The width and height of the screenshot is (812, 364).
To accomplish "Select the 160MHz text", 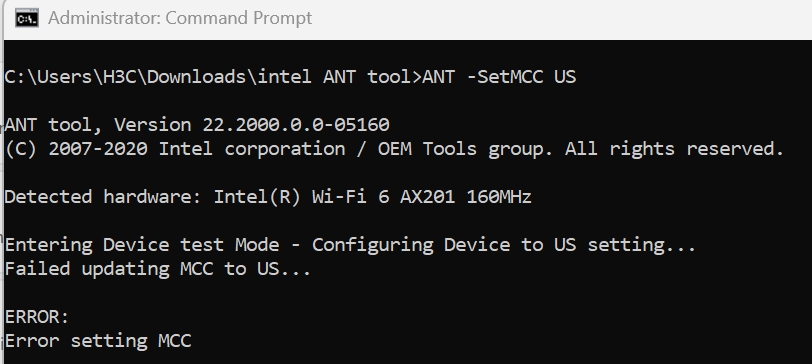I will (499, 197).
